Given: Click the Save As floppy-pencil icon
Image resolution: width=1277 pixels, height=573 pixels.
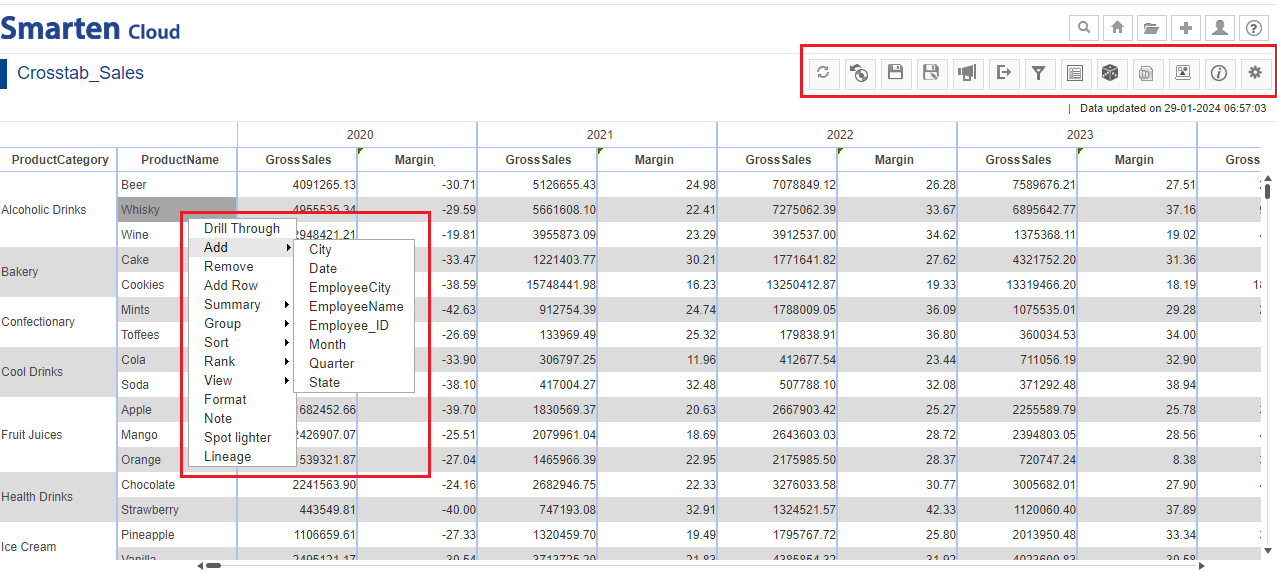Looking at the screenshot, I should pos(932,72).
